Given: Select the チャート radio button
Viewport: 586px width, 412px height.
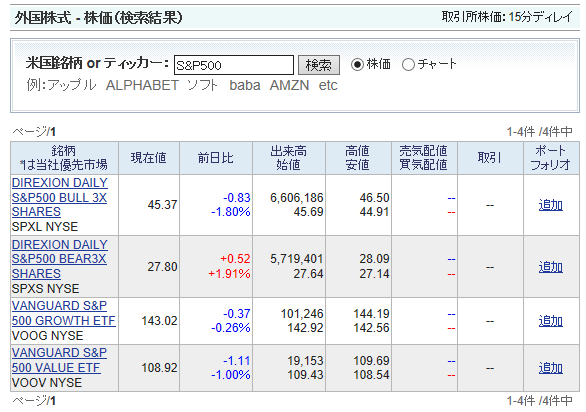Looking at the screenshot, I should click(x=408, y=65).
